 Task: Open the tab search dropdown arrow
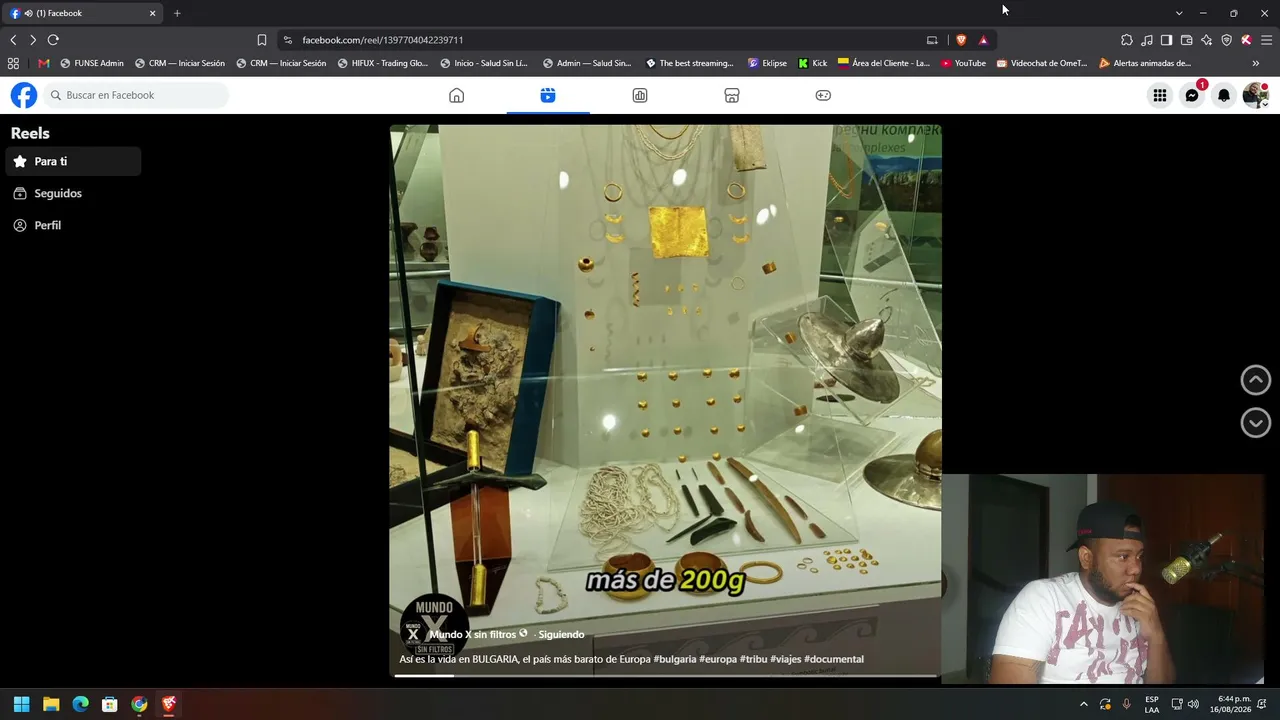1179,13
